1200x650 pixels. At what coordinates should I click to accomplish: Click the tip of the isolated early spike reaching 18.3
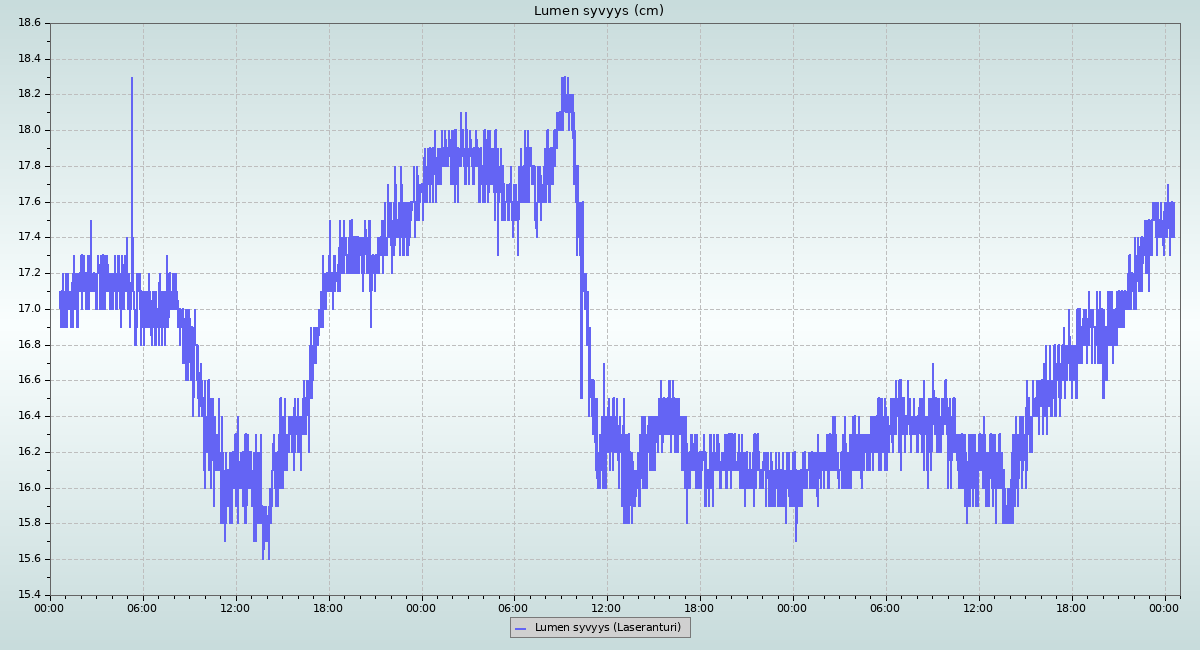coord(131,78)
